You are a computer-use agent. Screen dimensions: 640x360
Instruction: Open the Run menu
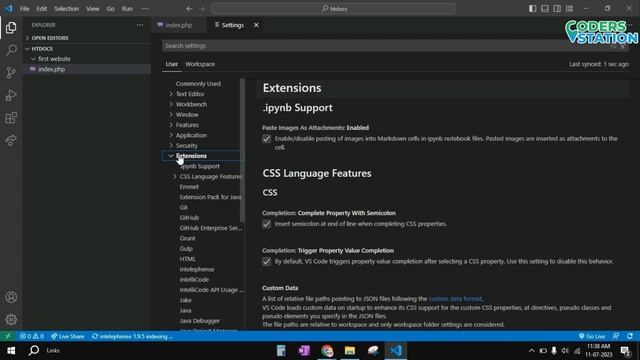[127, 9]
